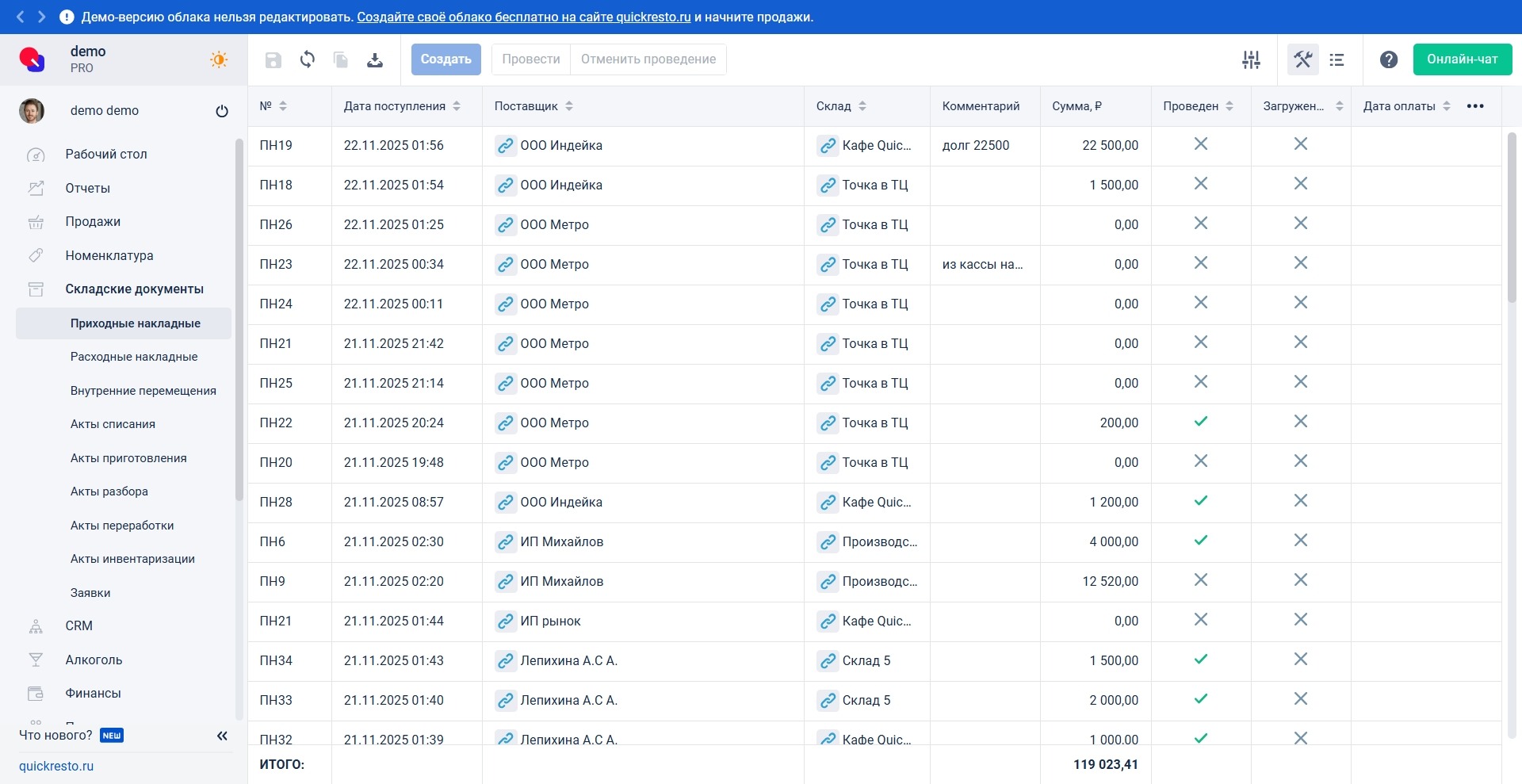Click the download/export icon in toolbar
The image size is (1522, 784).
[x=375, y=59]
